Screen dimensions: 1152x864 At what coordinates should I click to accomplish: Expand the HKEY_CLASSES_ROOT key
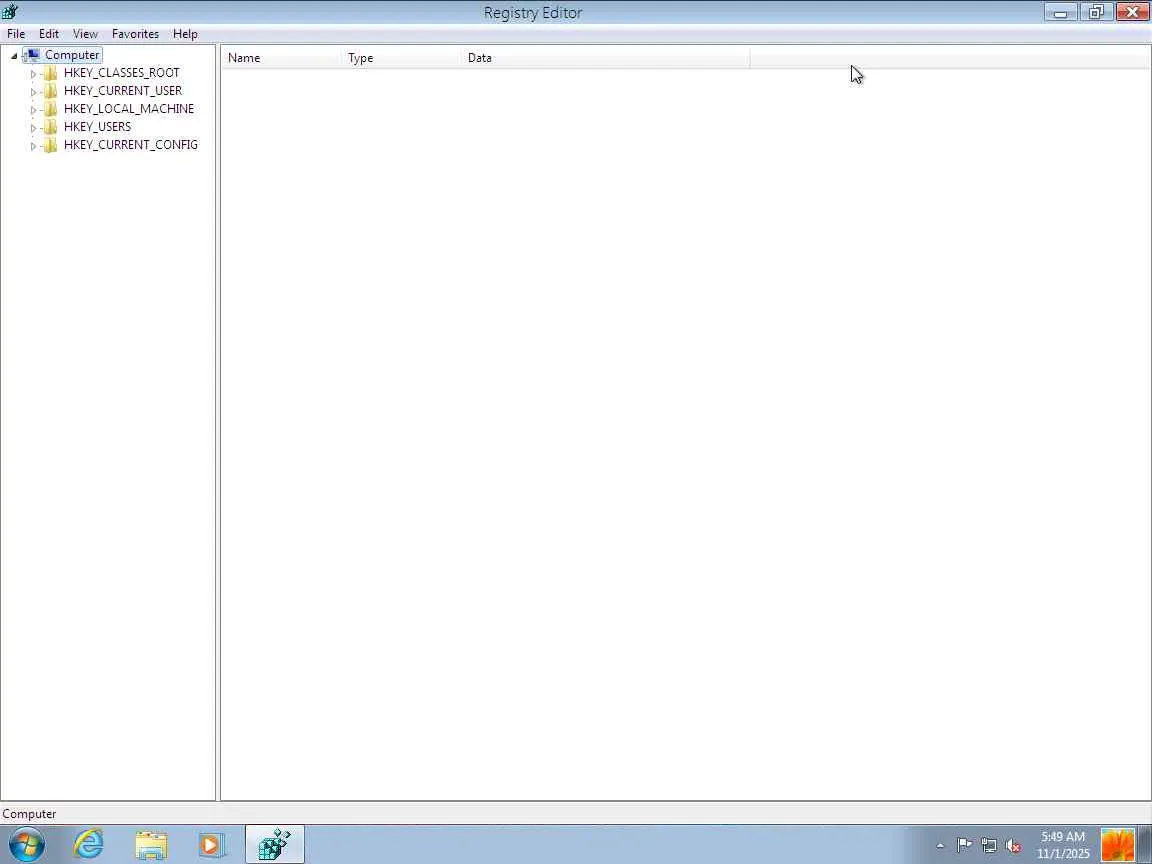(x=33, y=73)
